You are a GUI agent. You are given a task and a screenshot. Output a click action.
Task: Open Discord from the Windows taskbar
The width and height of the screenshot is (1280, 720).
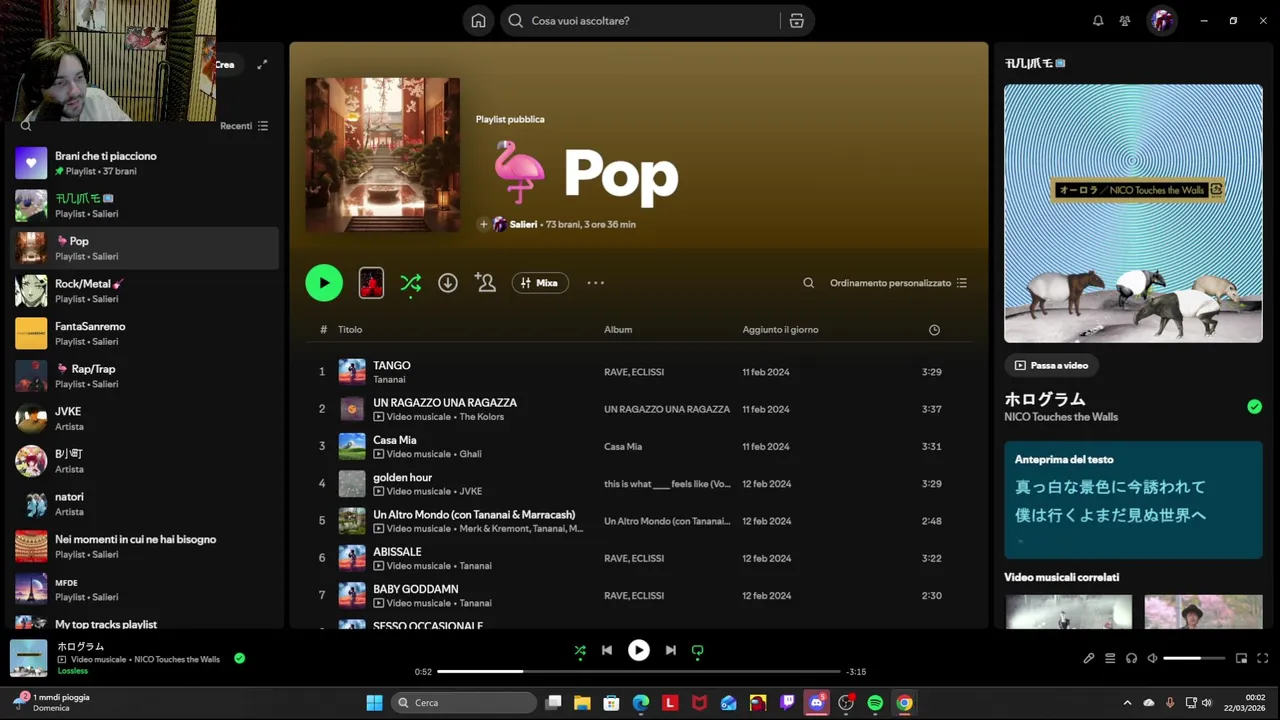click(x=817, y=703)
